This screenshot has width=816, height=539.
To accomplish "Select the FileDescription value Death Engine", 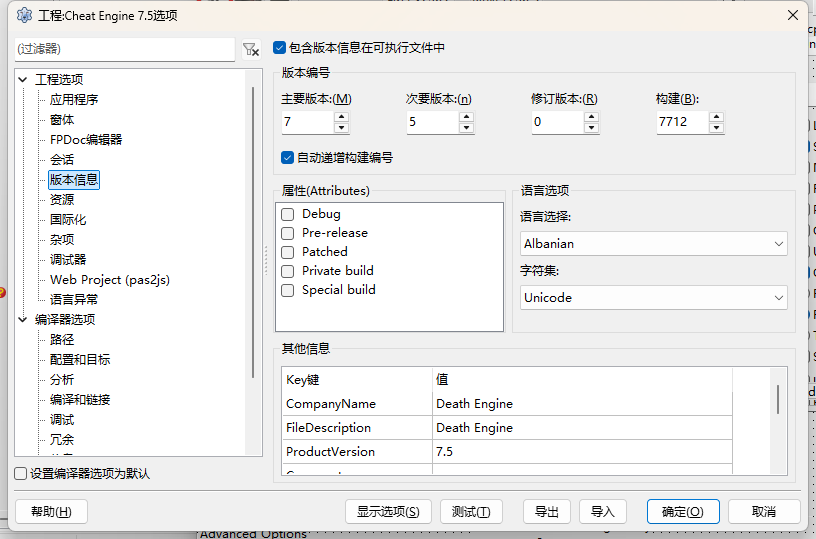I will tap(582, 428).
